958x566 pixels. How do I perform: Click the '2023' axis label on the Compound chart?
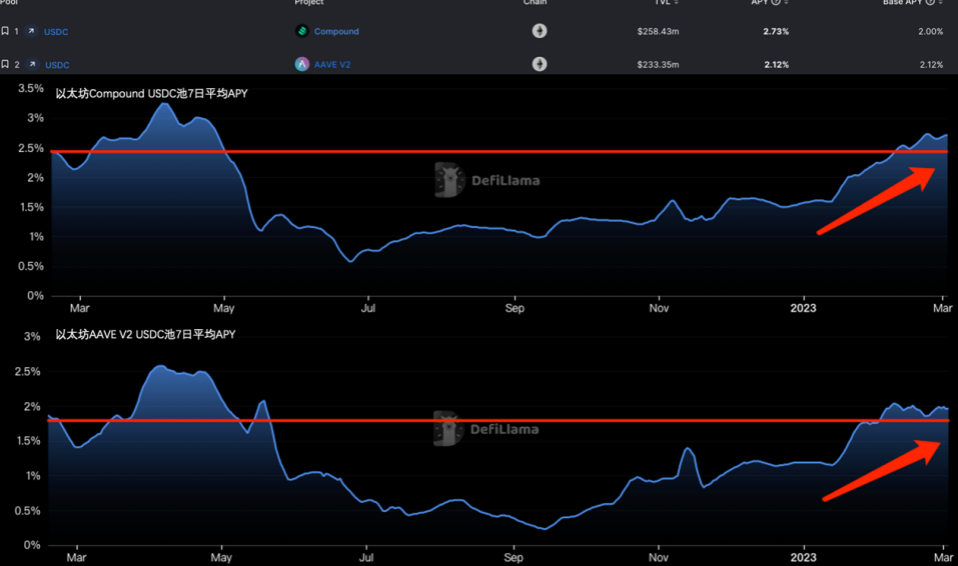pyautogui.click(x=803, y=308)
